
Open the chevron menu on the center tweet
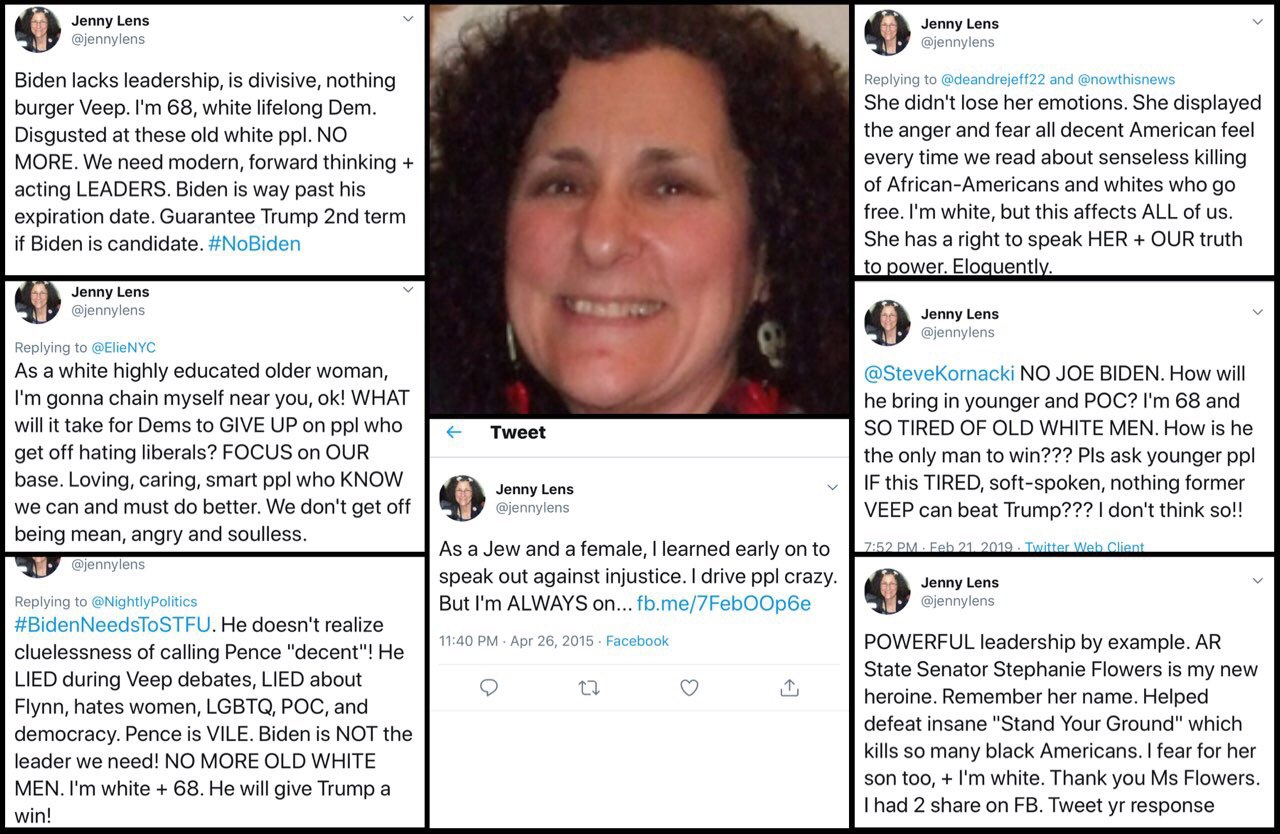coord(832,487)
